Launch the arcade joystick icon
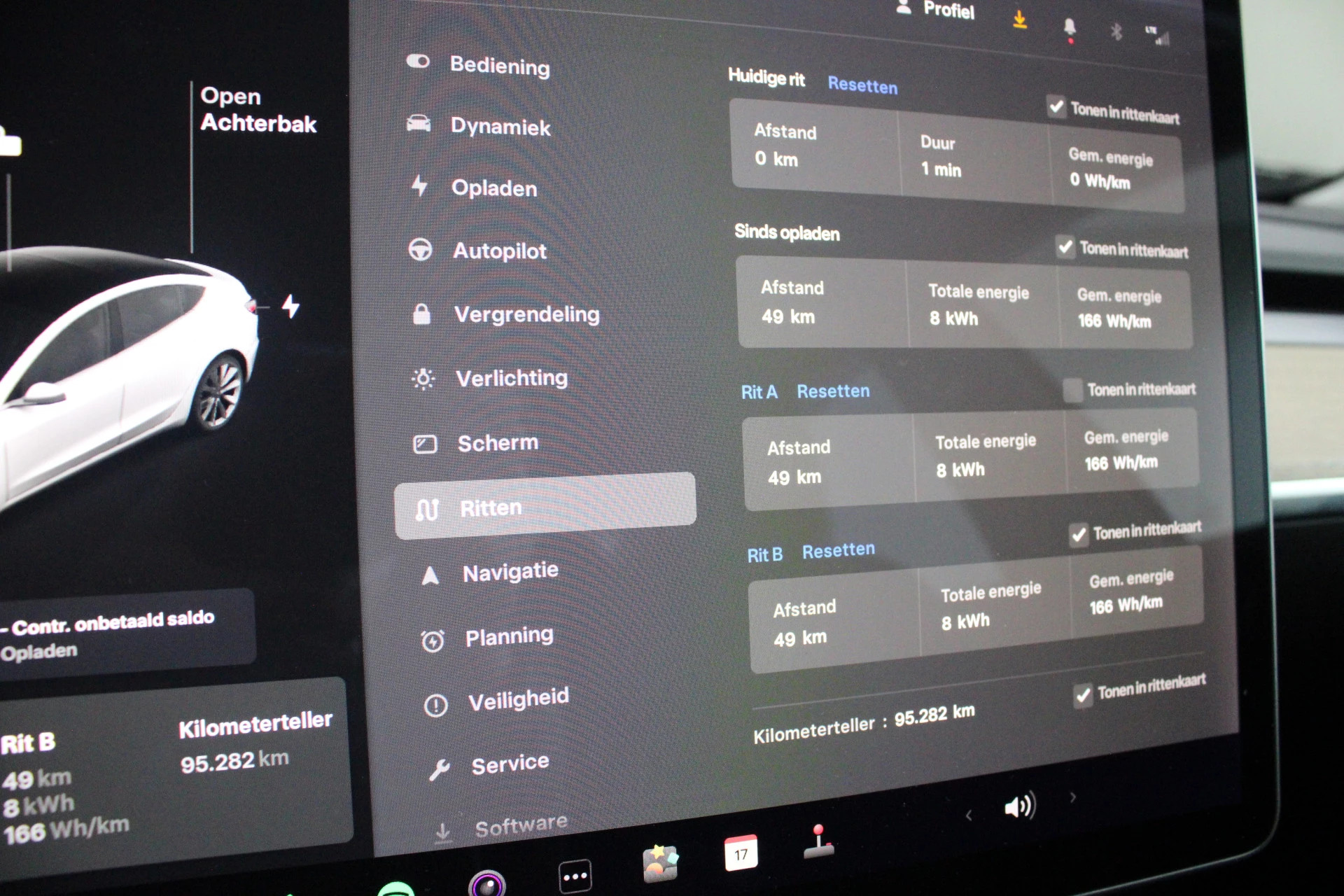Image resolution: width=1344 pixels, height=896 pixels. click(818, 842)
